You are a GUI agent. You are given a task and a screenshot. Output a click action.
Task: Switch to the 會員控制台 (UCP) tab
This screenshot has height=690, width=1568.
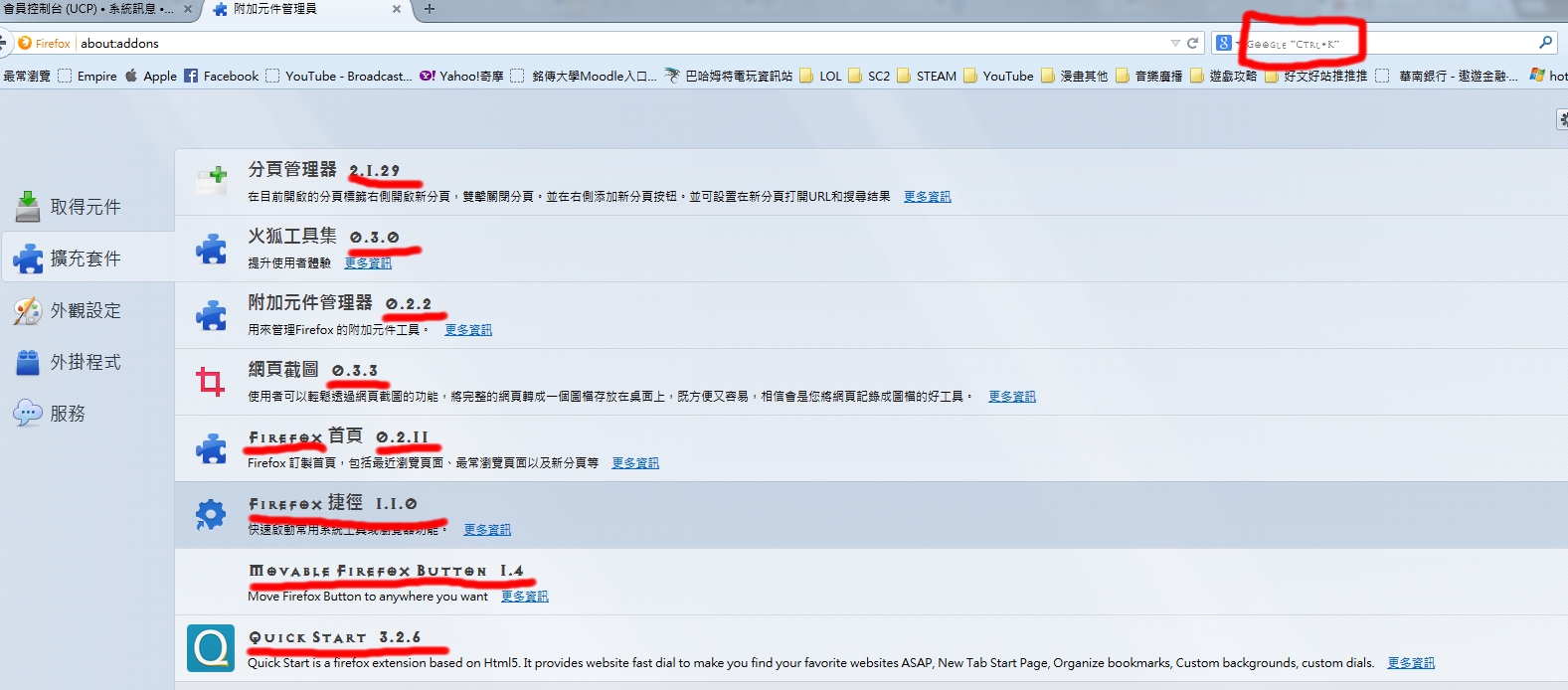(87, 9)
